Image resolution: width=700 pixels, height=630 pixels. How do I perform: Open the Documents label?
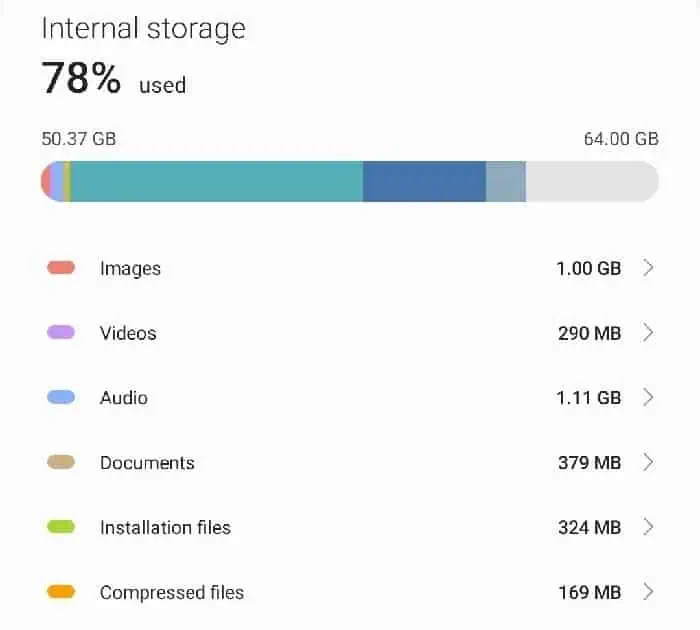click(147, 462)
